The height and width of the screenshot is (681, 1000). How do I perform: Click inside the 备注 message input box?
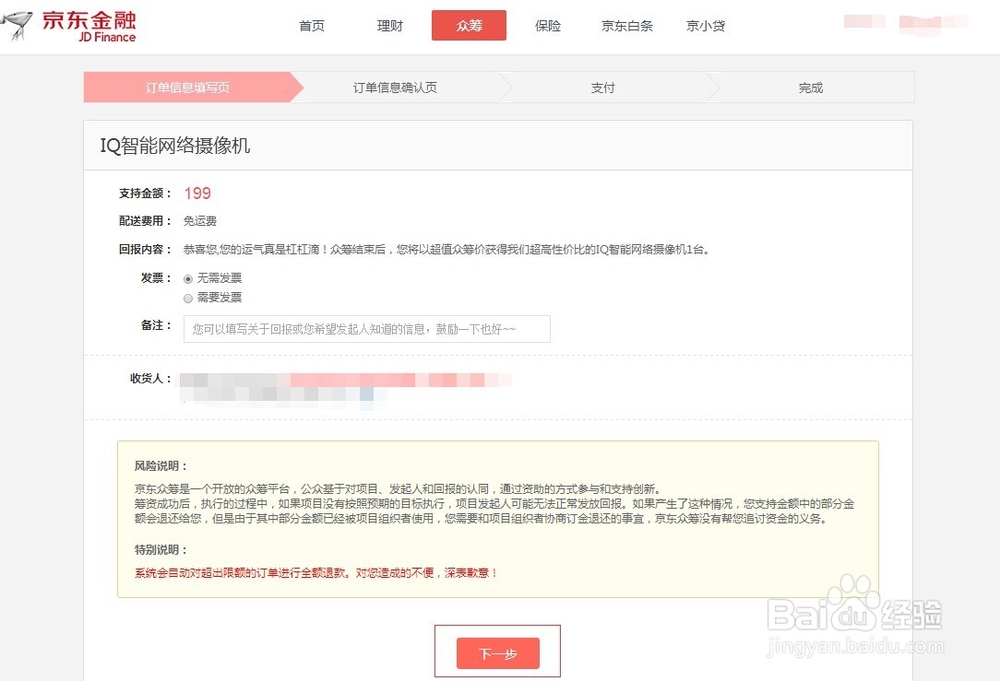tap(365, 328)
